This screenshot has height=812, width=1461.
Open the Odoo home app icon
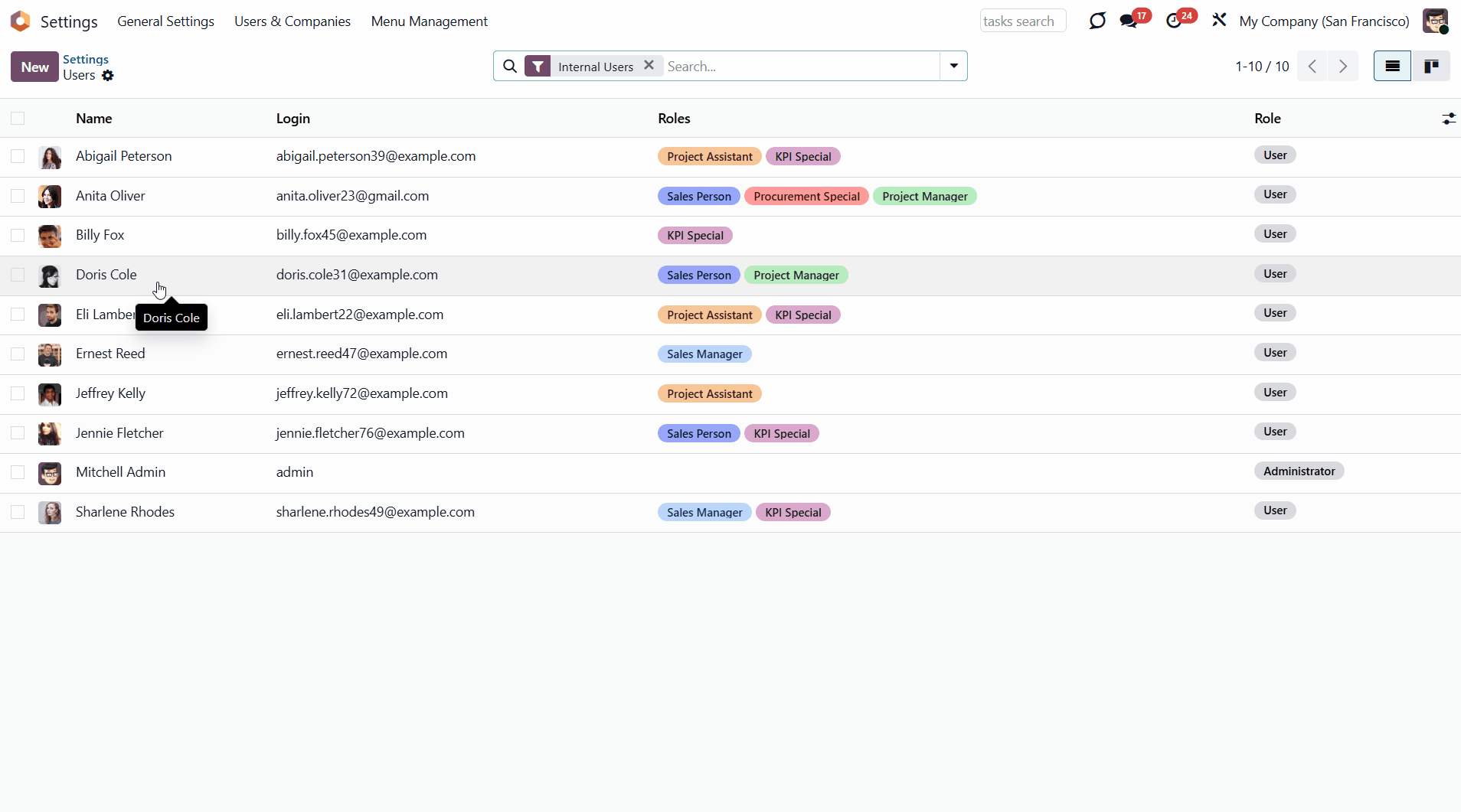click(21, 21)
